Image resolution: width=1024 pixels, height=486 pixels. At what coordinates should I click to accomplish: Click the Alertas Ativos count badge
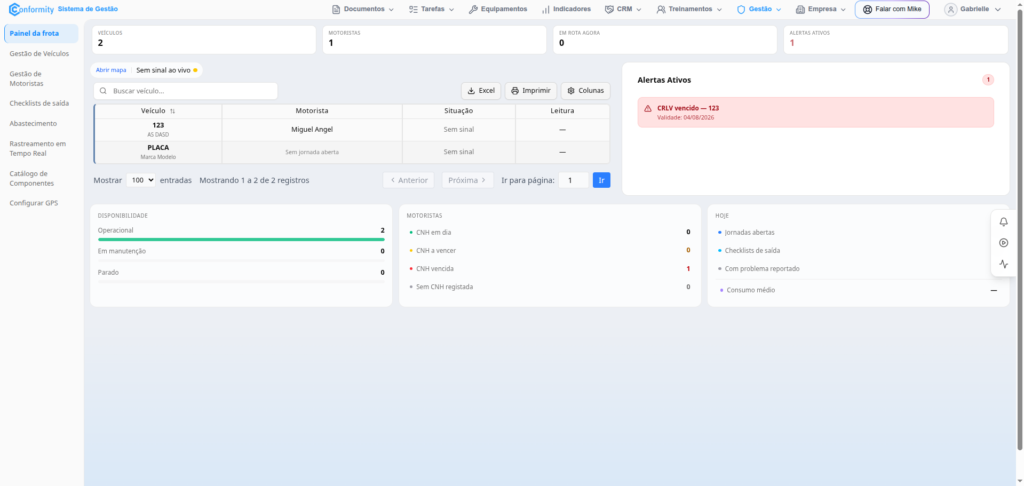(988, 80)
